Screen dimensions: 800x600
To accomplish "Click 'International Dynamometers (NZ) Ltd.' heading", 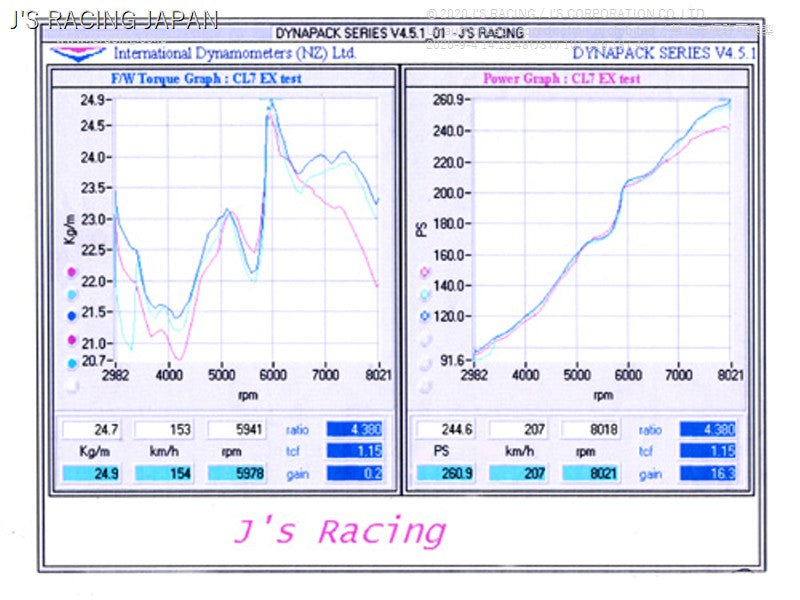I will click(235, 53).
